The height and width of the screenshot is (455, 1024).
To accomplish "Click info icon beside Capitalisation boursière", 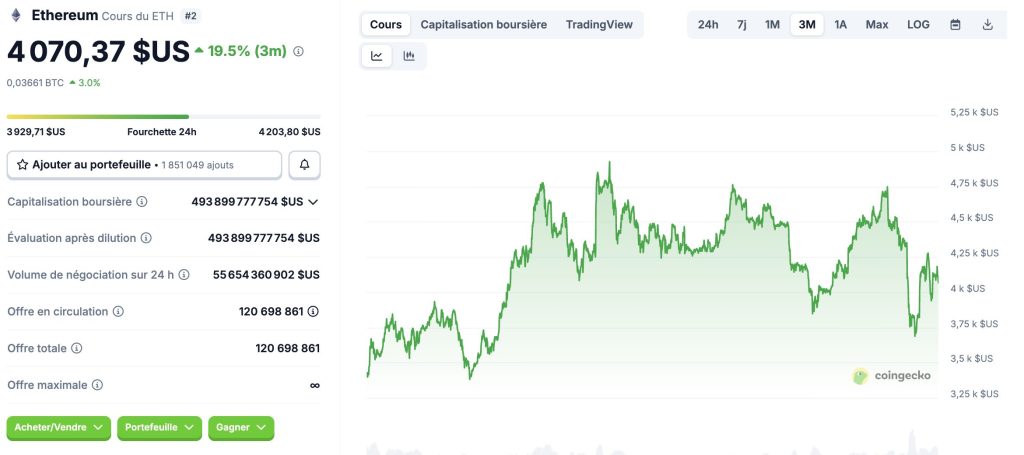I will tap(141, 201).
